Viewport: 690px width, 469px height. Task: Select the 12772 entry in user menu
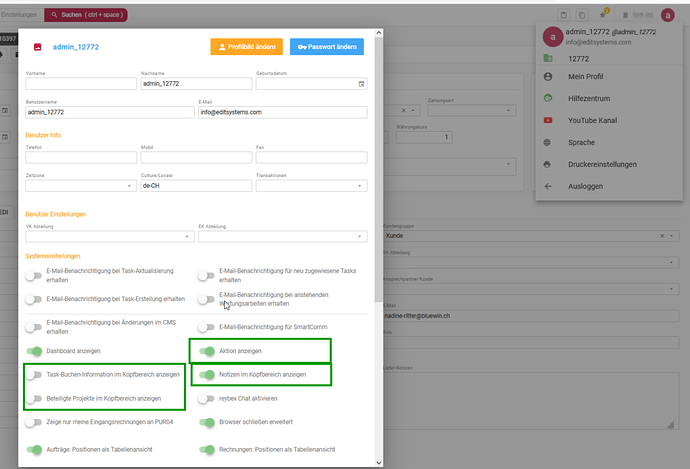609,59
